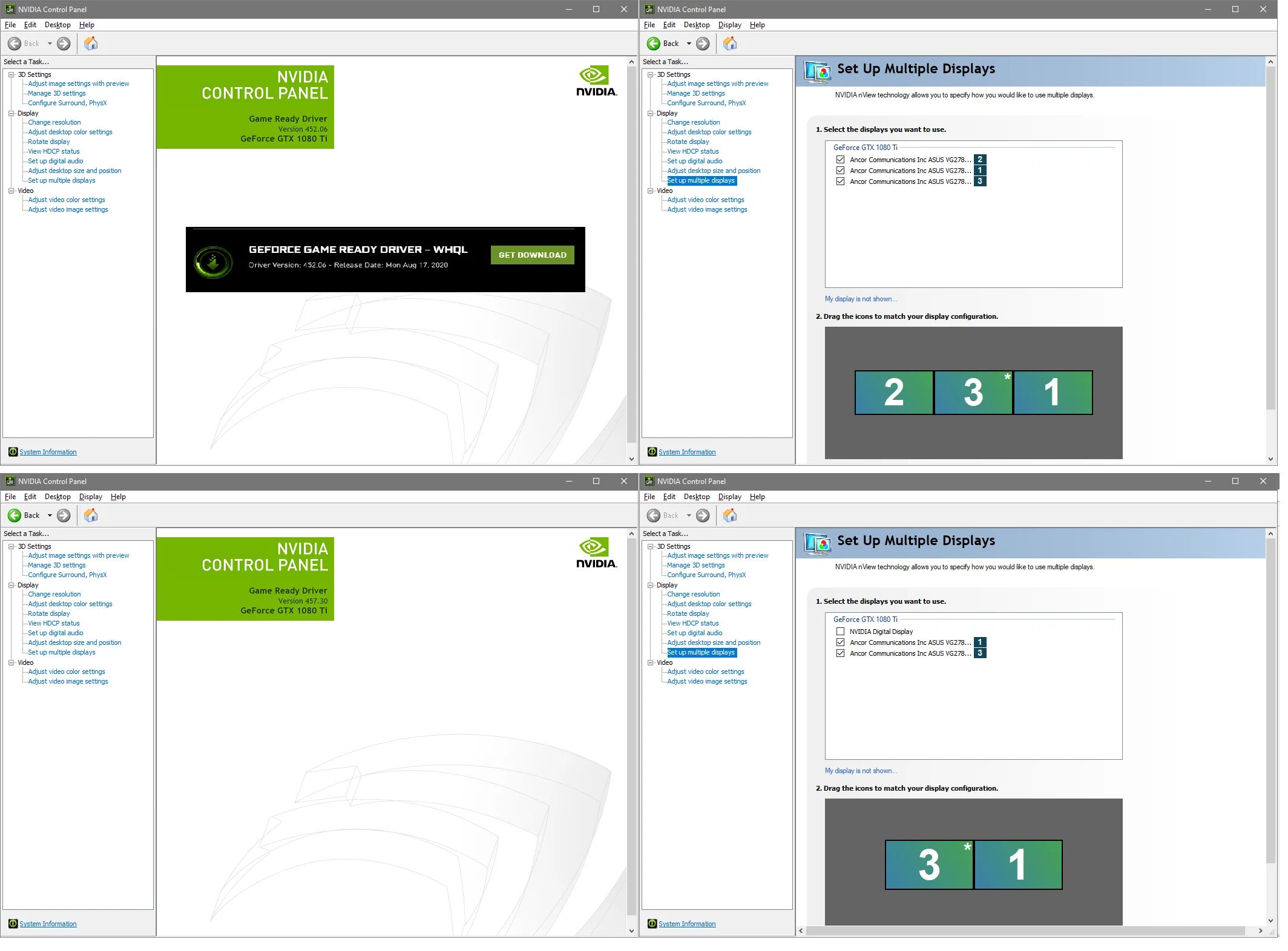Click the NVIDIA logo in the version 457.30 window
The height and width of the screenshot is (951, 1288).
596,553
